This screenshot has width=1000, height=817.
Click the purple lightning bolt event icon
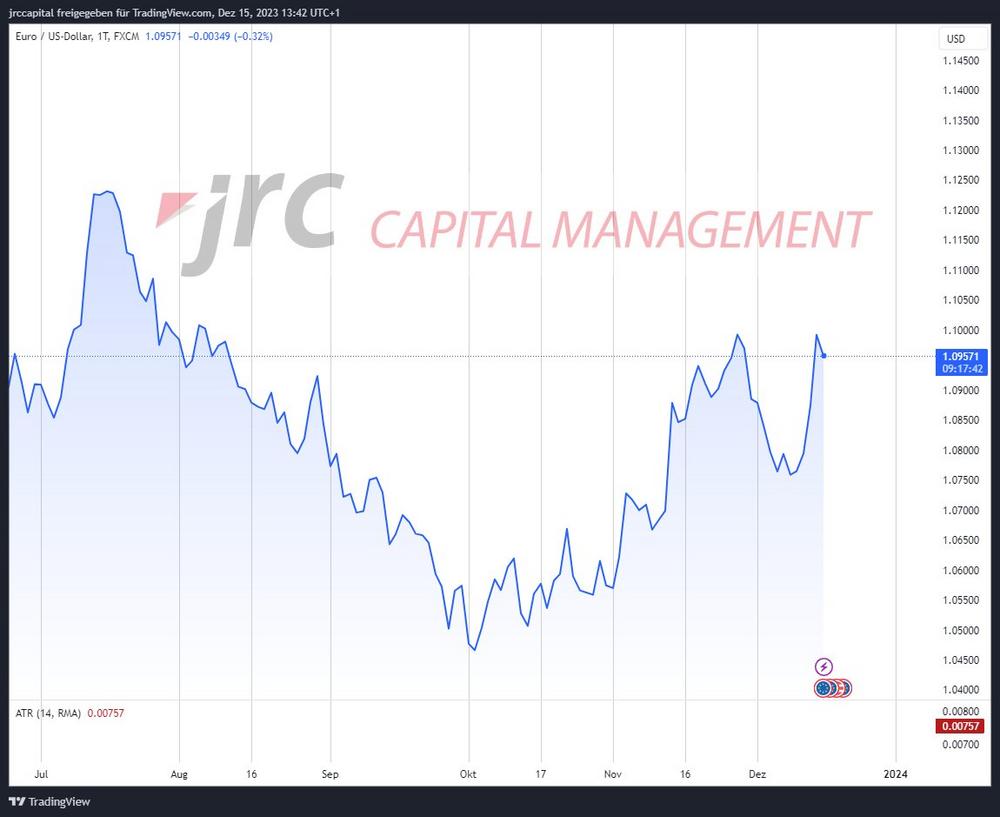tap(824, 666)
